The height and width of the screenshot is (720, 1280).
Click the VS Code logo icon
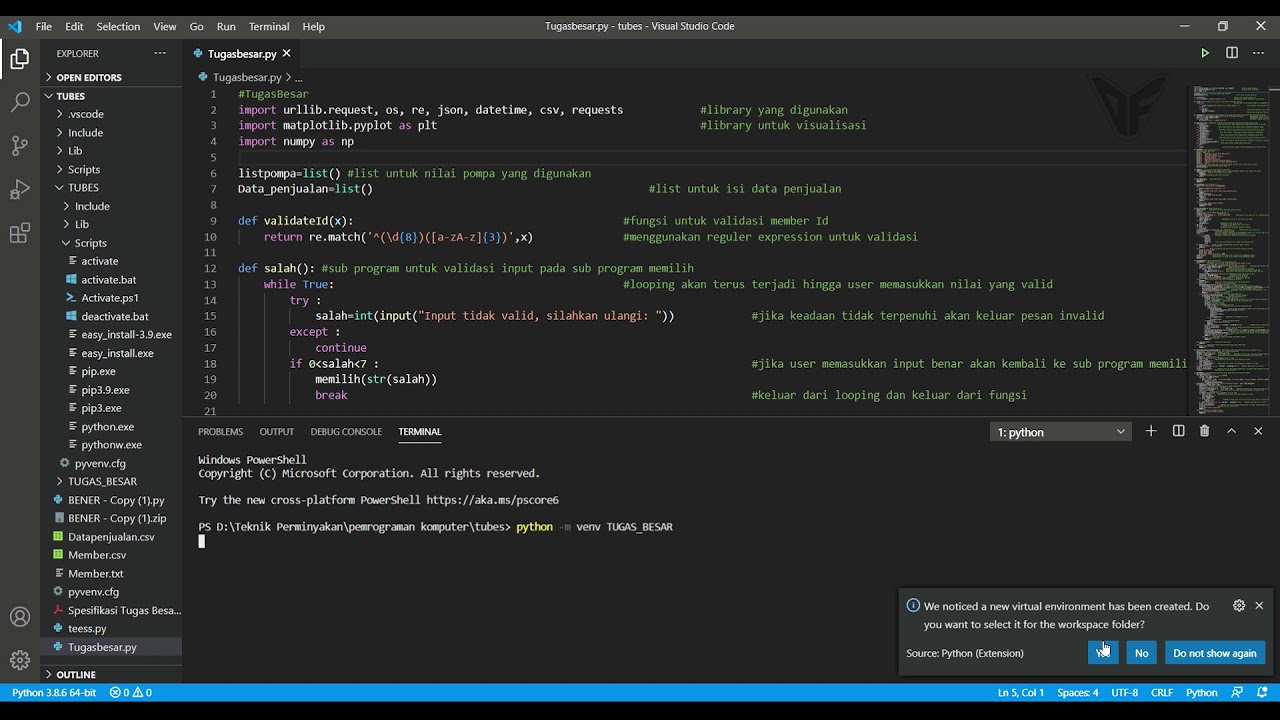click(x=14, y=26)
